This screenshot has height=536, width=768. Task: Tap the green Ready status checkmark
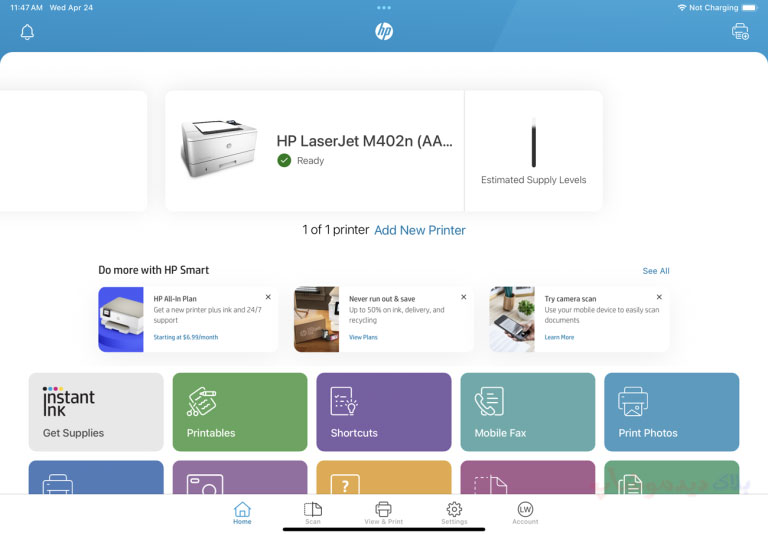[x=284, y=160]
